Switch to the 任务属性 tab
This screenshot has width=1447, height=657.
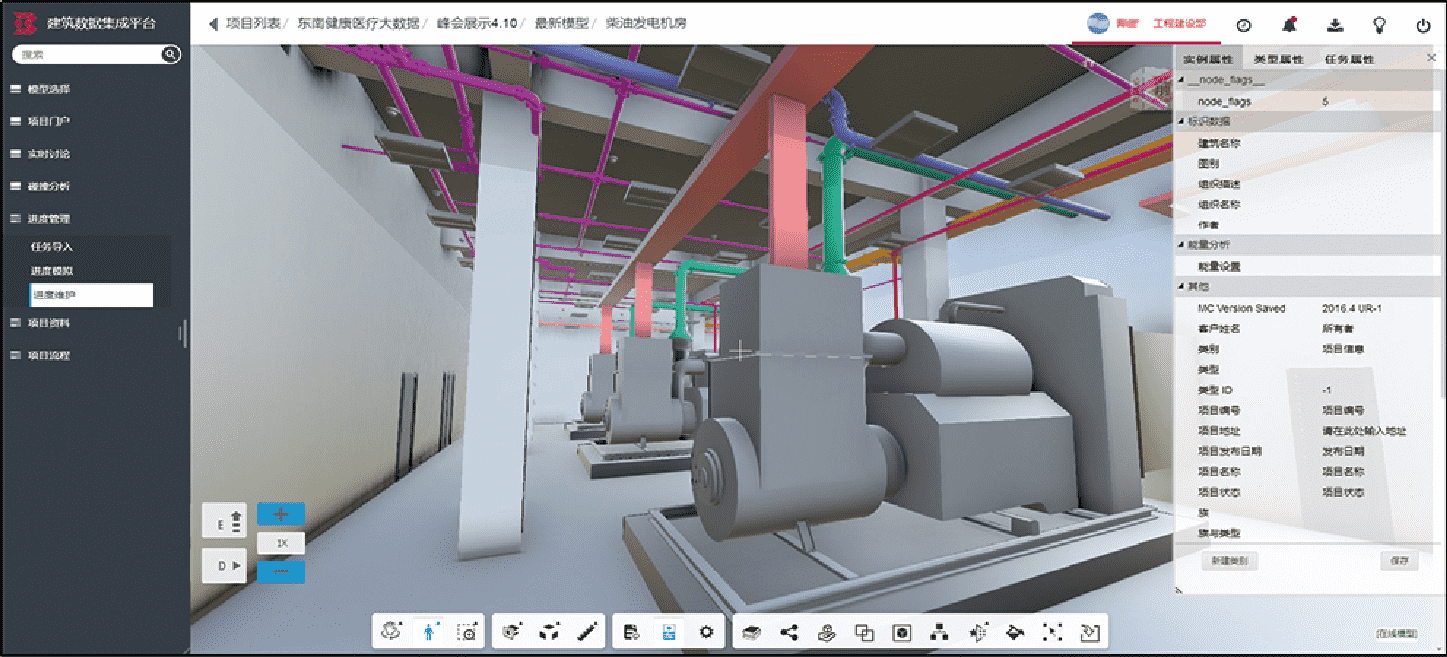click(x=1349, y=60)
